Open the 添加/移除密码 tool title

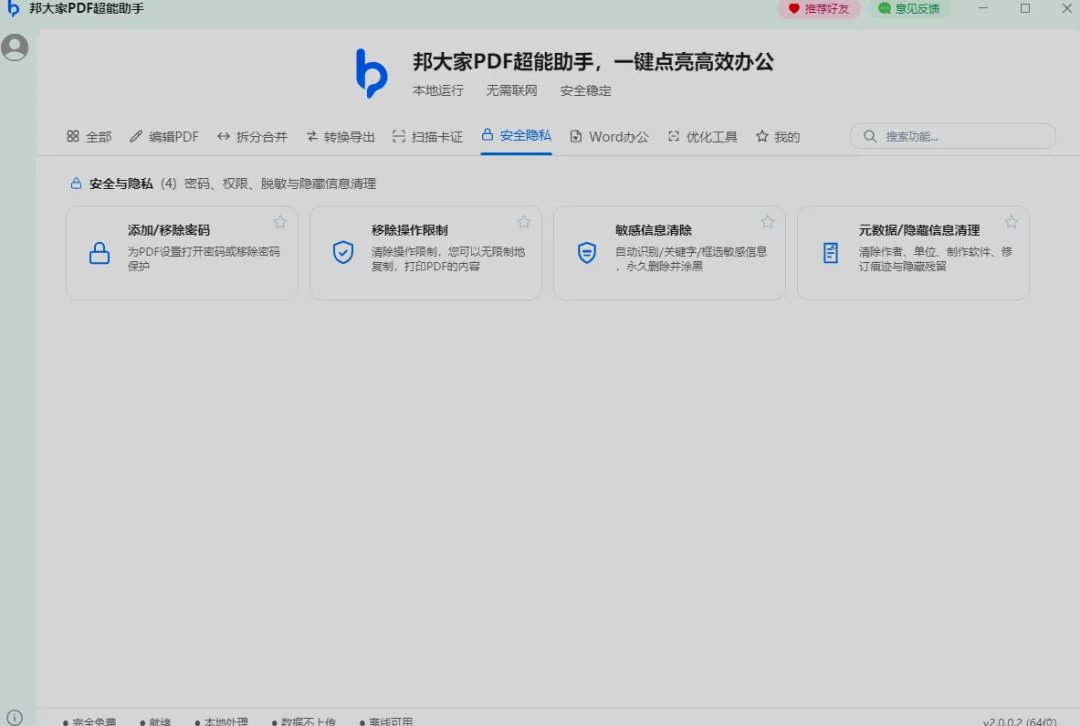(x=169, y=230)
